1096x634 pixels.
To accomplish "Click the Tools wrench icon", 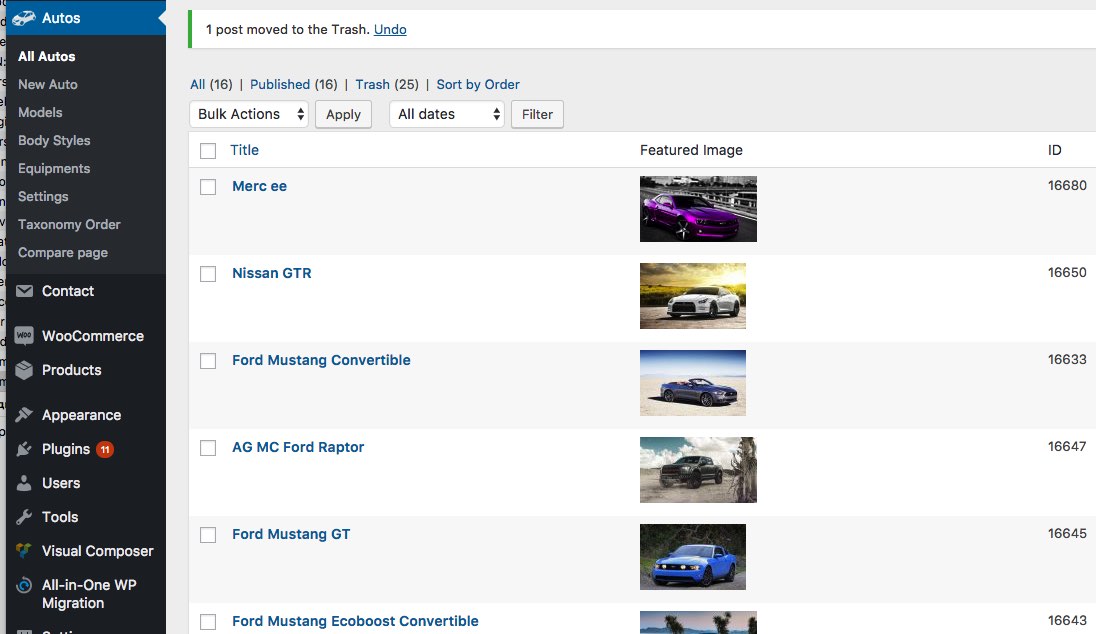I will click(24, 517).
